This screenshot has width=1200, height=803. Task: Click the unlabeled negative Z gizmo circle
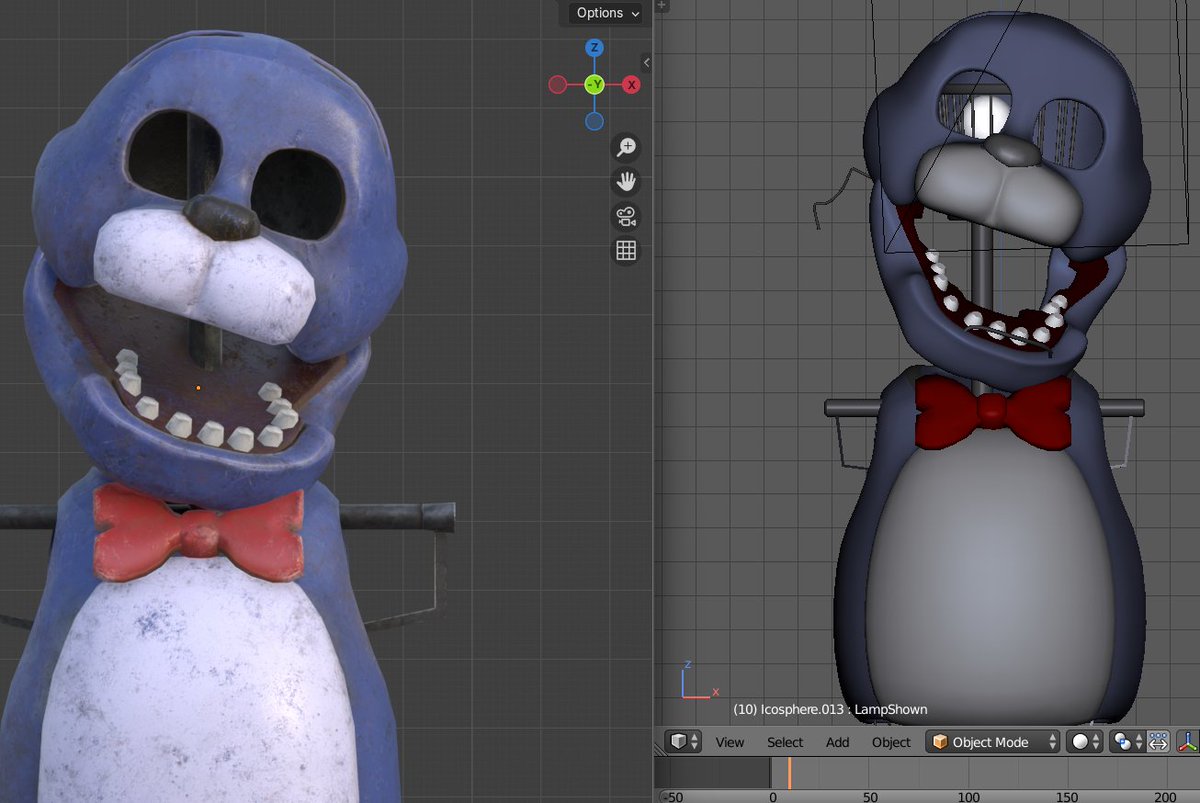tap(594, 122)
